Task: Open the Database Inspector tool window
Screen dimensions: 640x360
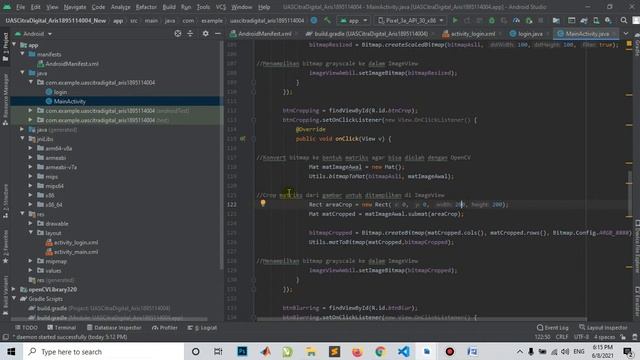Action: point(114,328)
